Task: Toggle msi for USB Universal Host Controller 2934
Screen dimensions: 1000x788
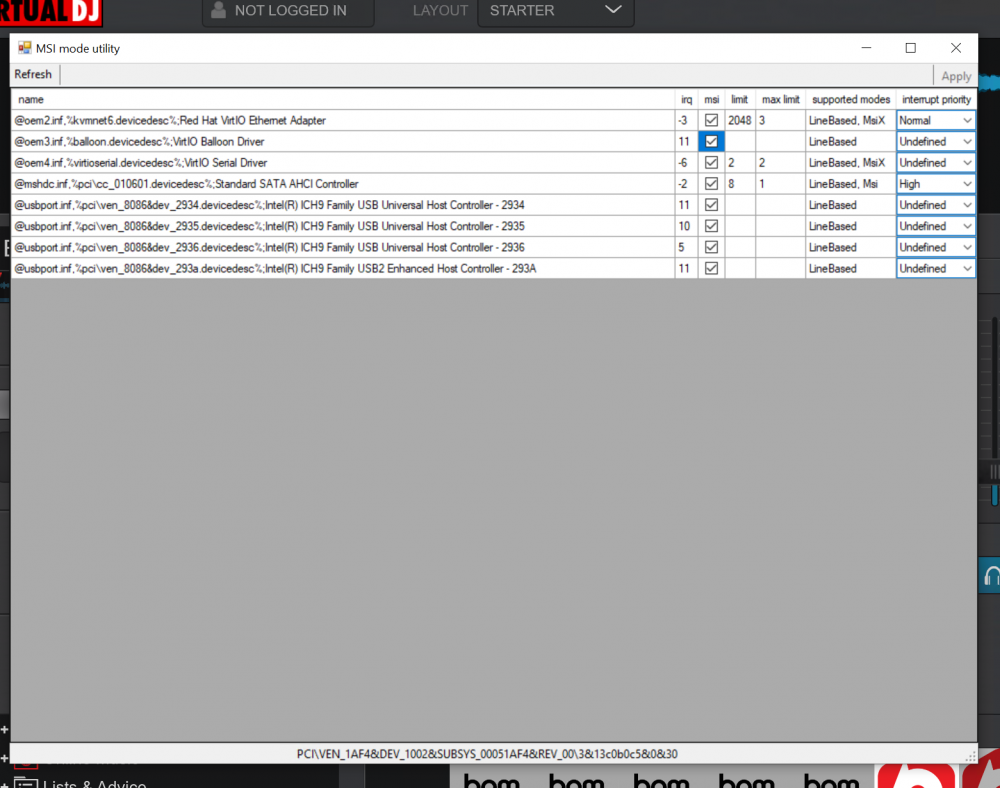Action: click(711, 205)
